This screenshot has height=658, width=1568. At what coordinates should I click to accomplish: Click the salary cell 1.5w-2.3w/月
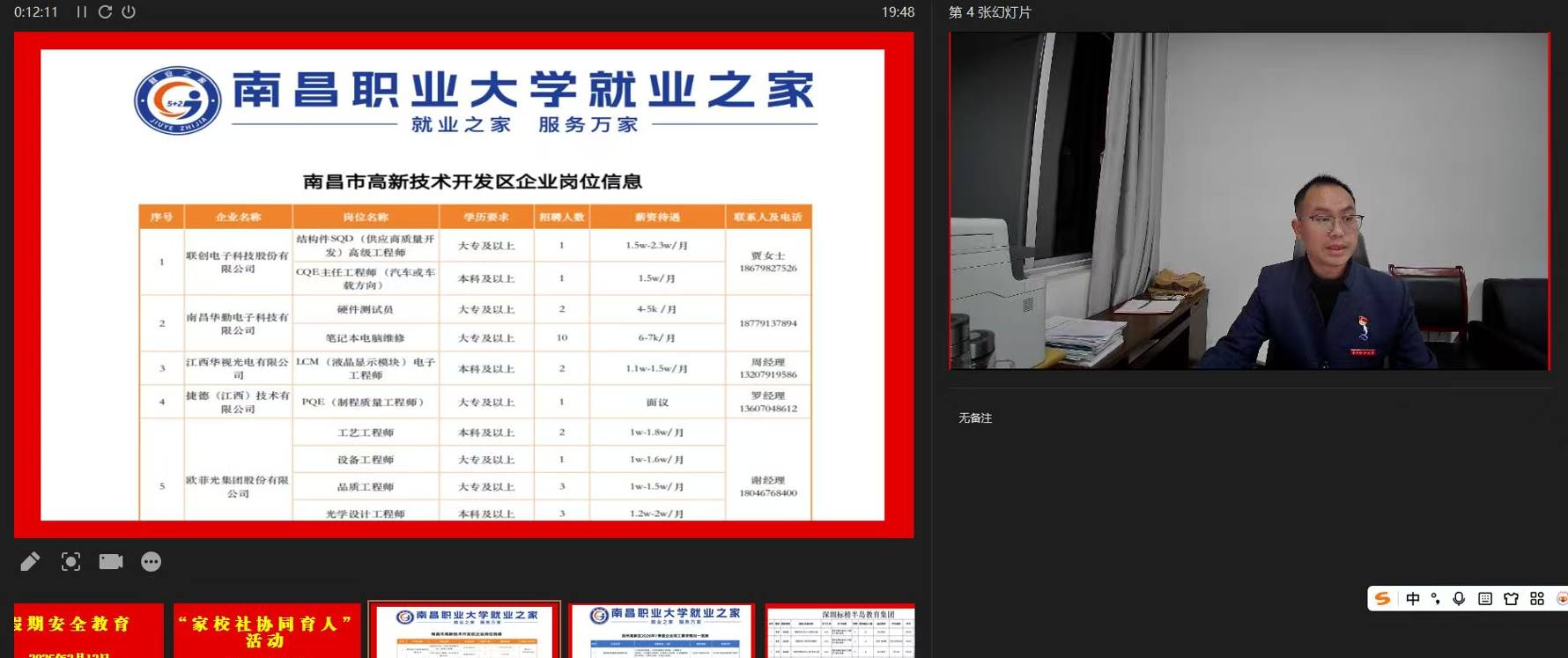coord(657,245)
